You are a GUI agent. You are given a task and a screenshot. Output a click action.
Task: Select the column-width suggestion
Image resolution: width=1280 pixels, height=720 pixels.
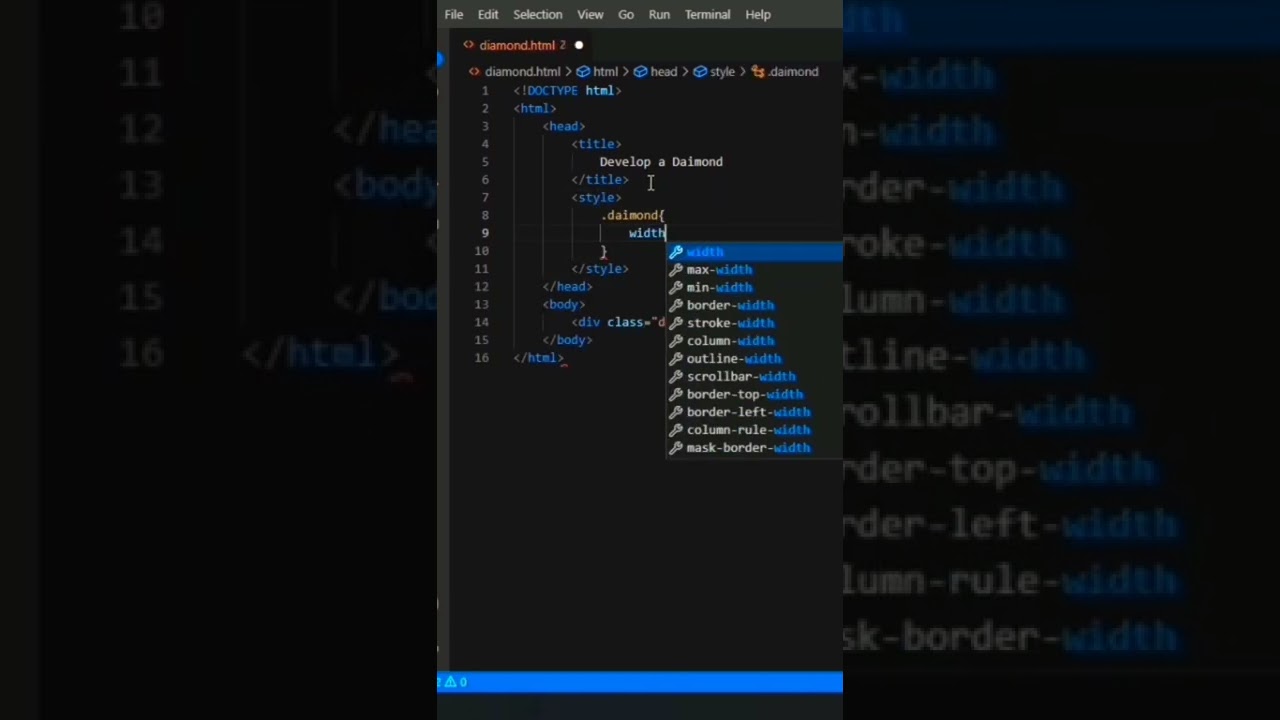coord(756,341)
